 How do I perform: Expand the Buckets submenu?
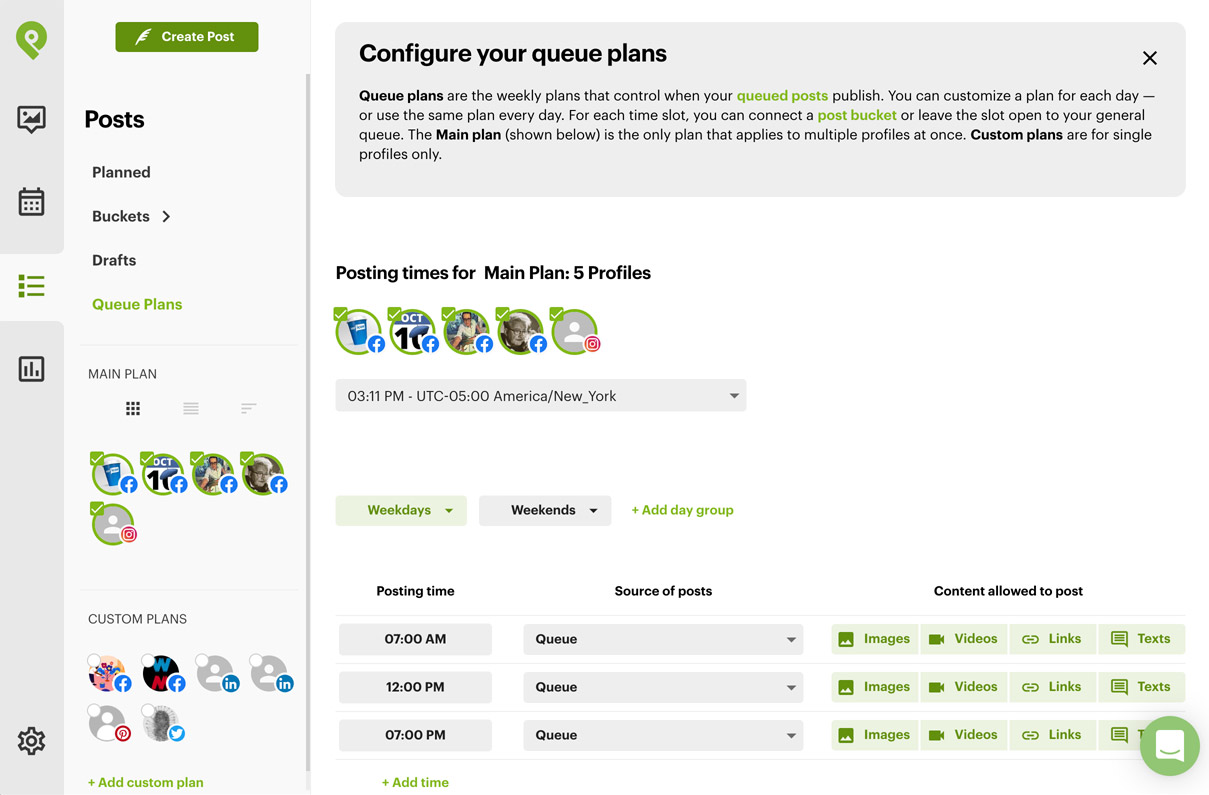132,216
